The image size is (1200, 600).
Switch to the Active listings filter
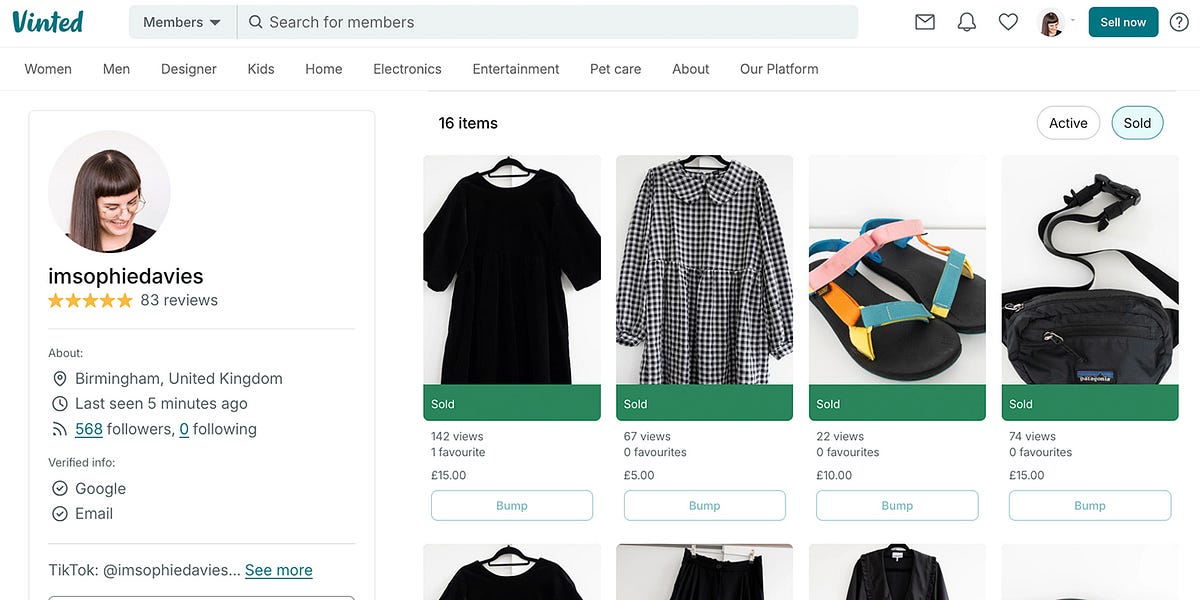(x=1068, y=122)
